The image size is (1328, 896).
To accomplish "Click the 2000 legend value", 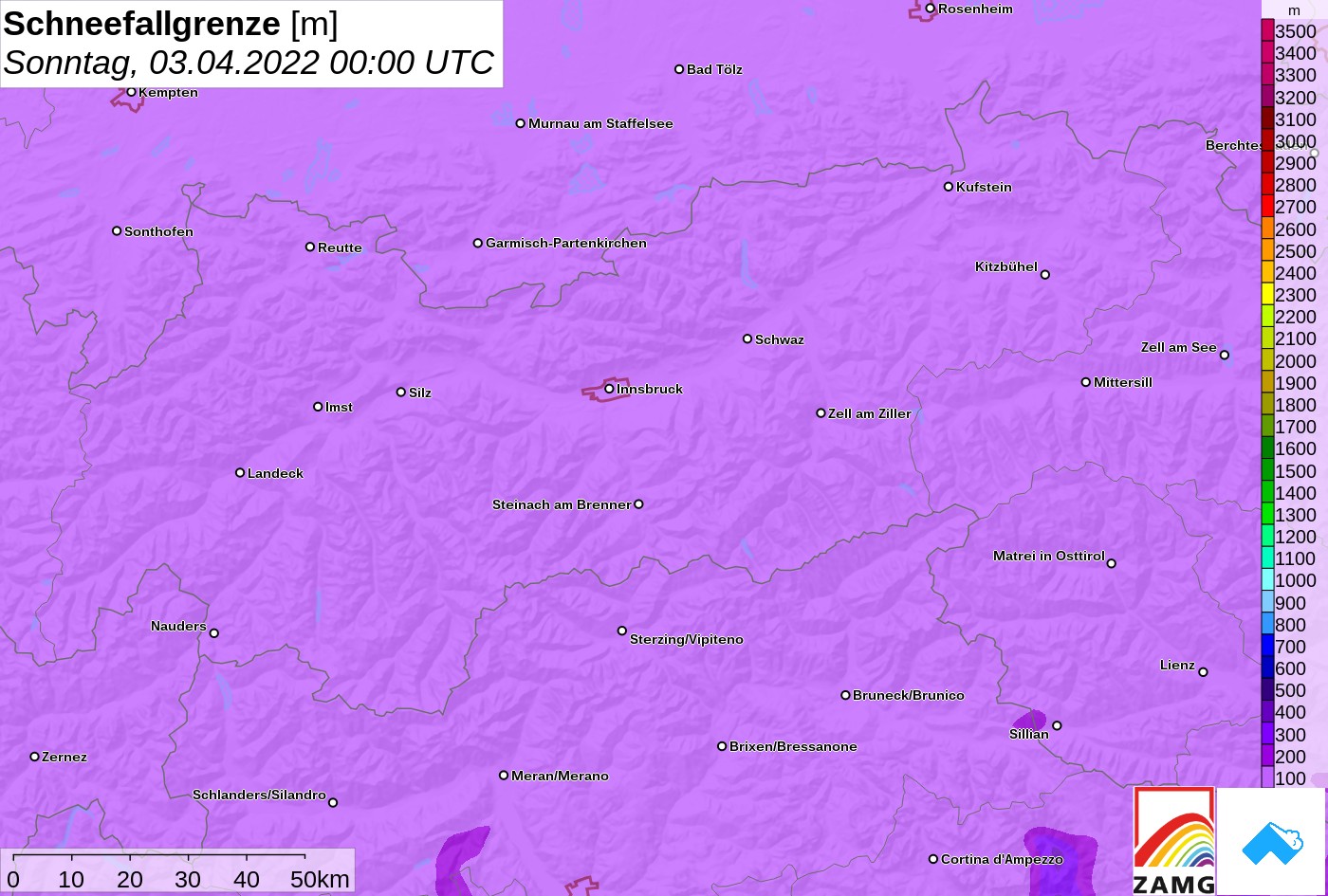I will pos(1296,361).
